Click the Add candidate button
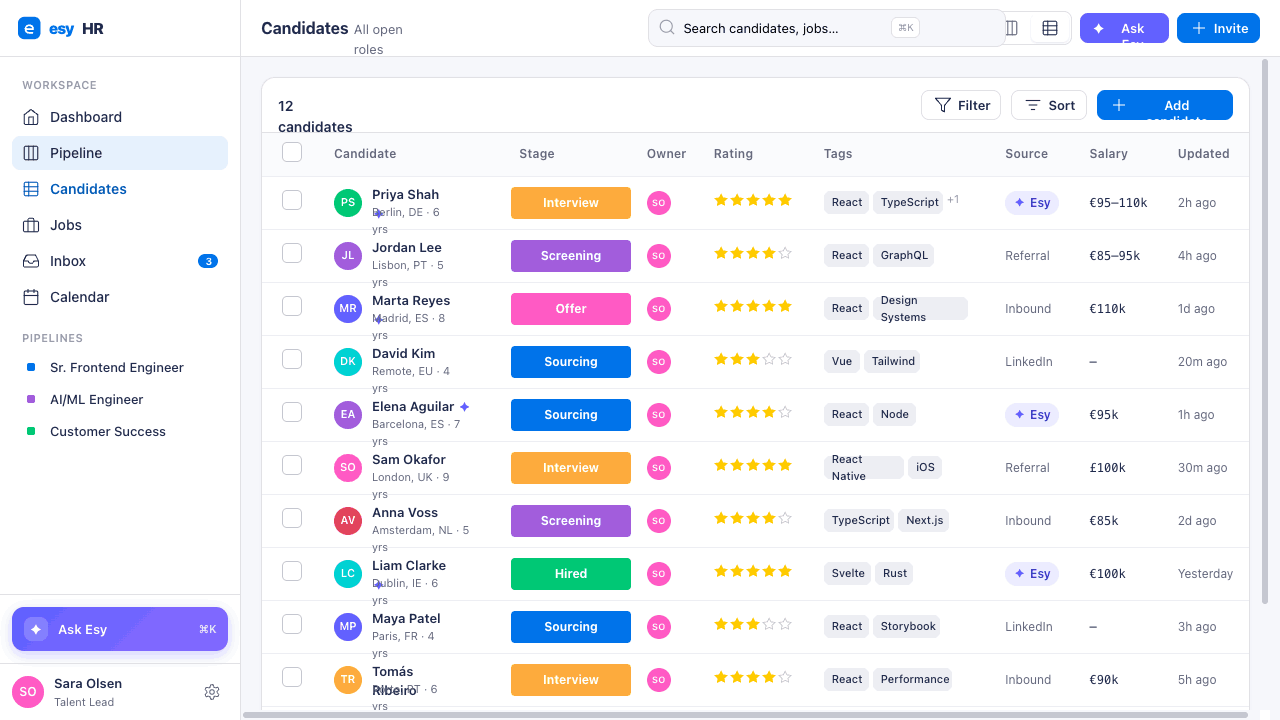Image resolution: width=1280 pixels, height=720 pixels. 1165,105
